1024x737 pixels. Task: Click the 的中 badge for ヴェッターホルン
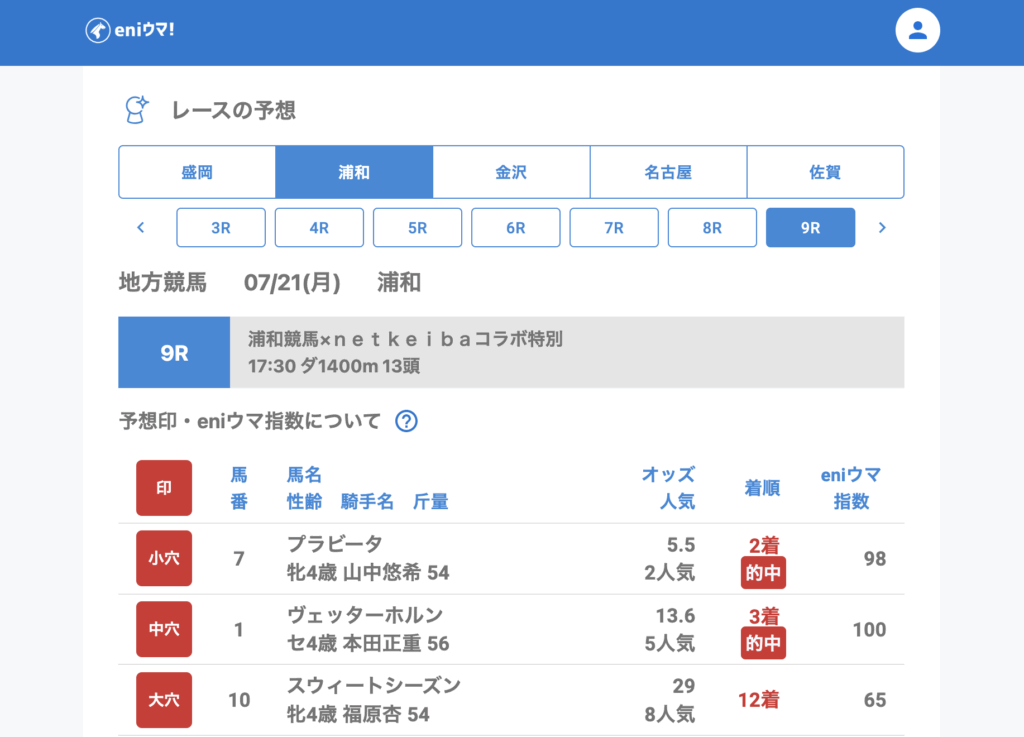pyautogui.click(x=763, y=643)
